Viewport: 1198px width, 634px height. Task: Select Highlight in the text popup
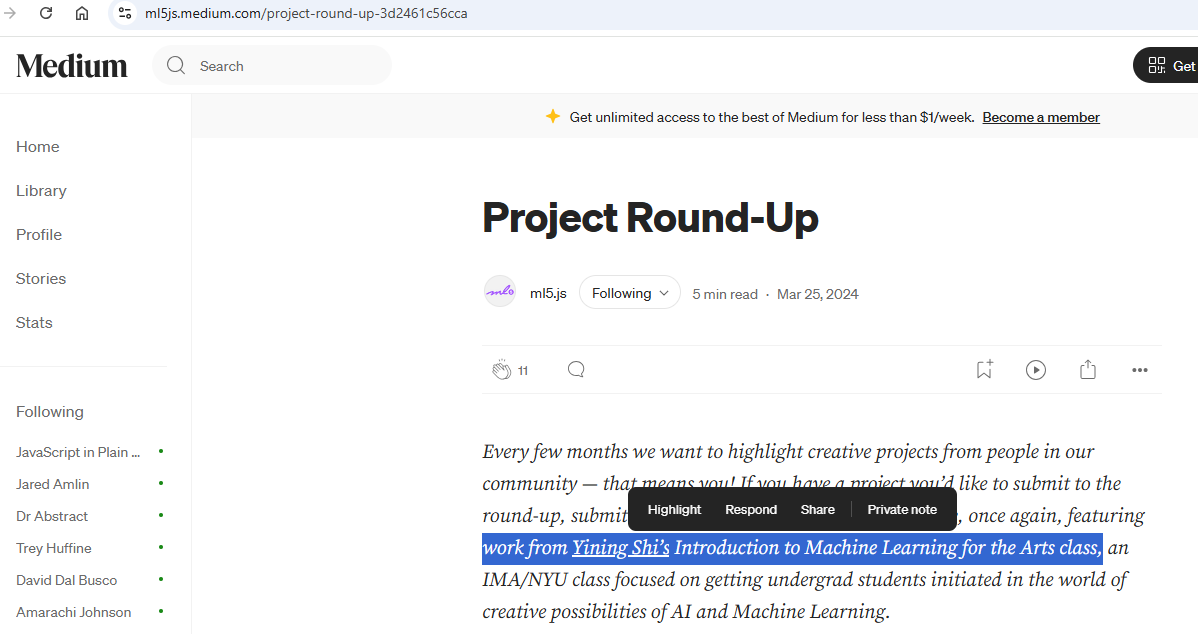point(674,510)
